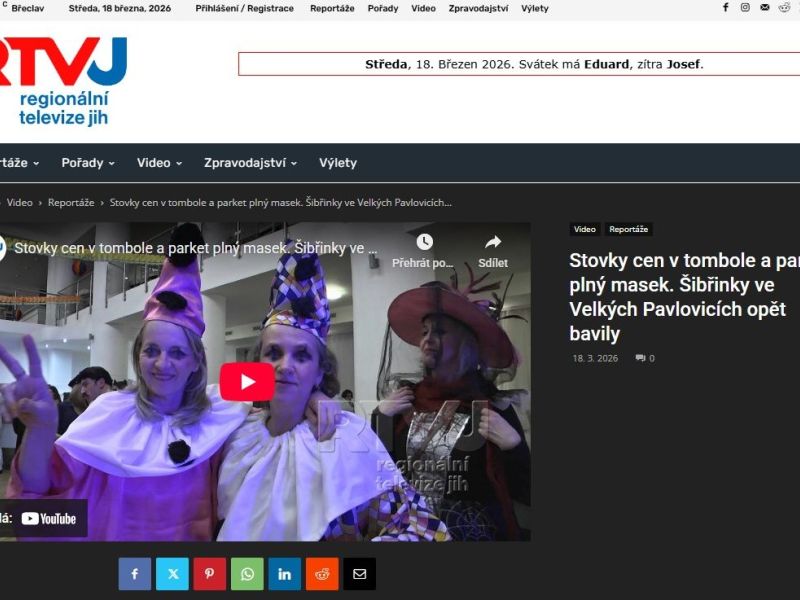Share via WhatsApp icon

(247, 574)
